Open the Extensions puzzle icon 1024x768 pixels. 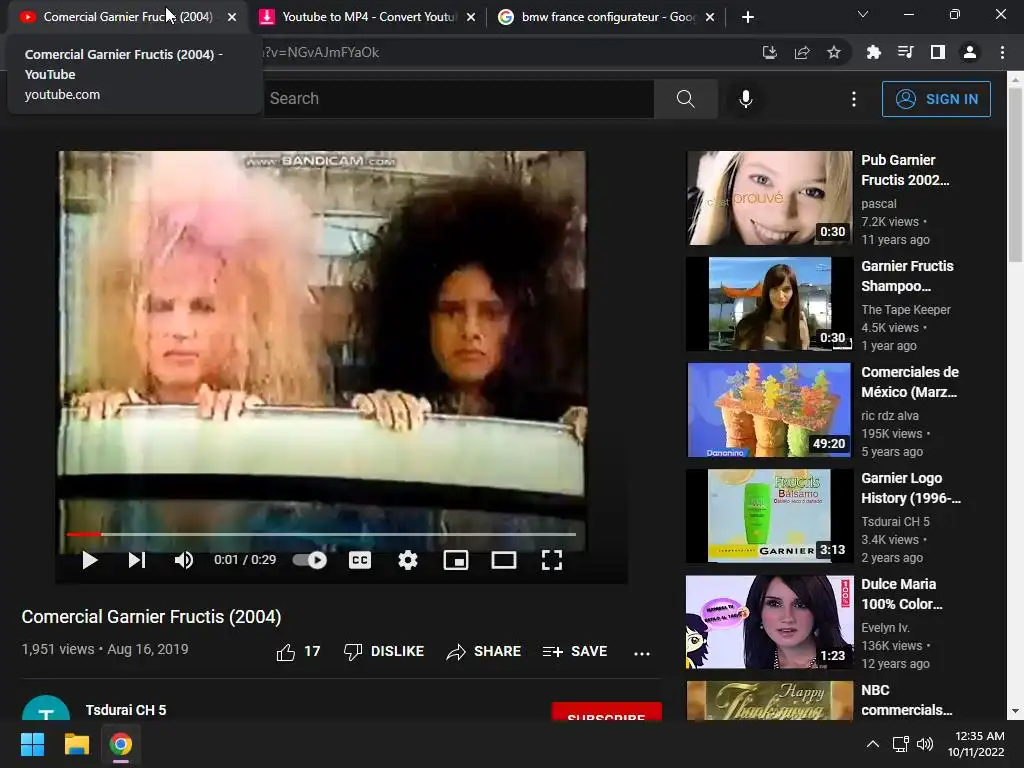point(873,53)
